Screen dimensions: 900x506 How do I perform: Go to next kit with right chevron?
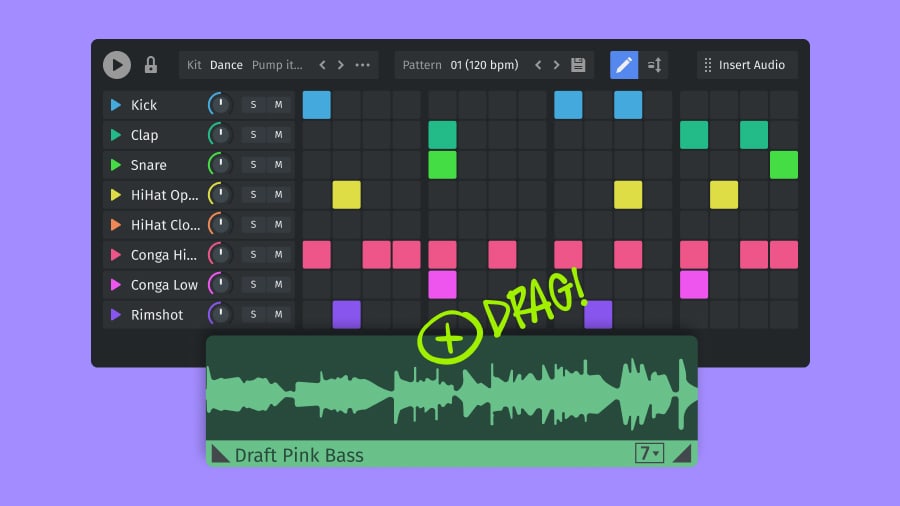341,65
